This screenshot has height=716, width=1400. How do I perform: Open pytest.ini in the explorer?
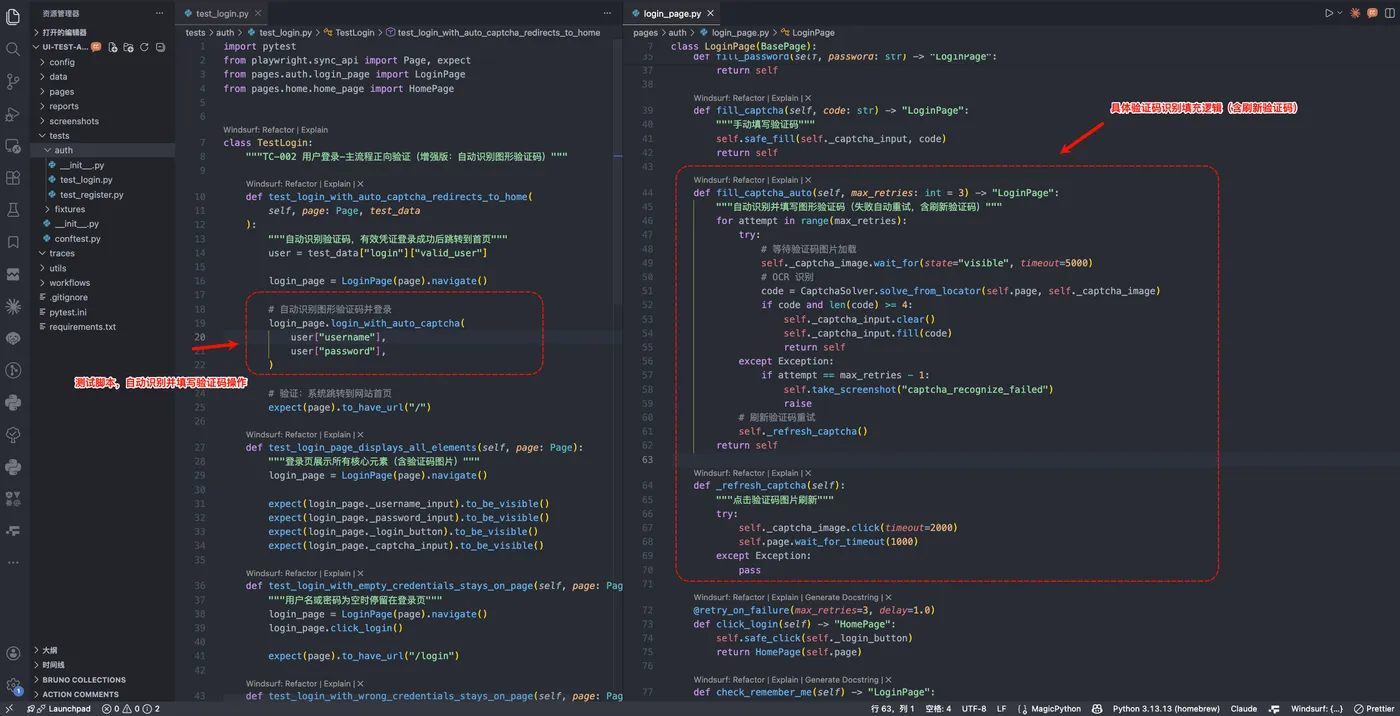(x=102, y=312)
